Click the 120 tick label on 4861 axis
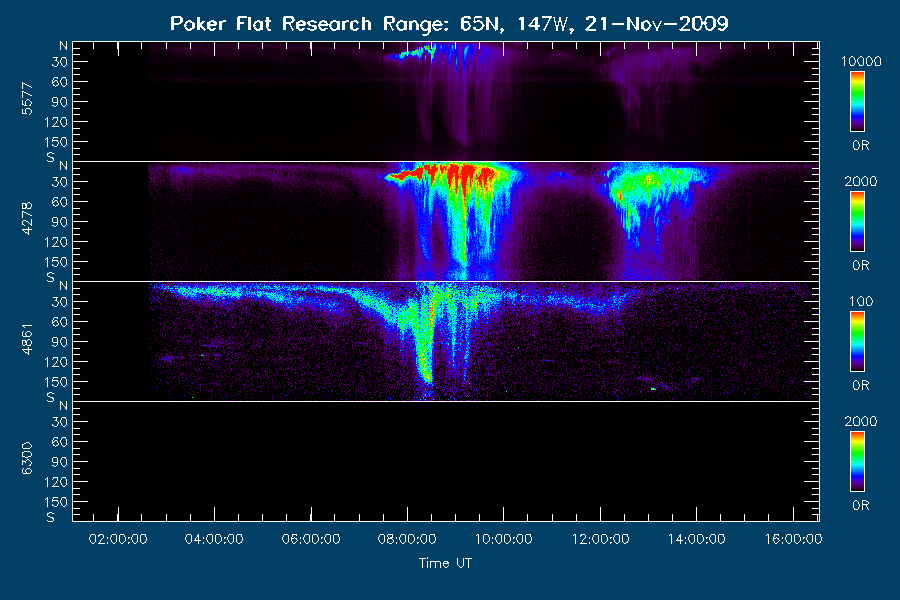Screen dimensions: 900x600 pyautogui.click(x=56, y=362)
